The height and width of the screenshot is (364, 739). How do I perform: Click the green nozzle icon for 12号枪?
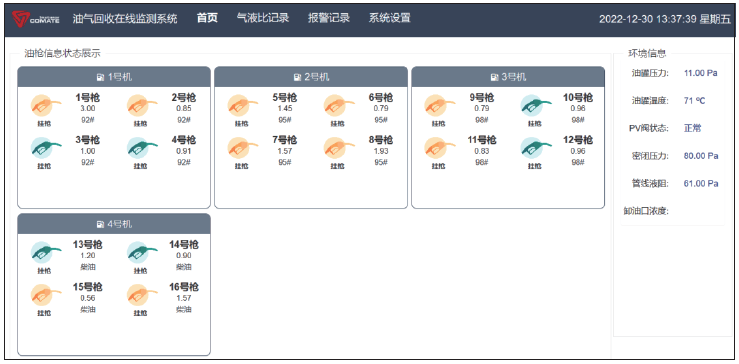coord(535,148)
